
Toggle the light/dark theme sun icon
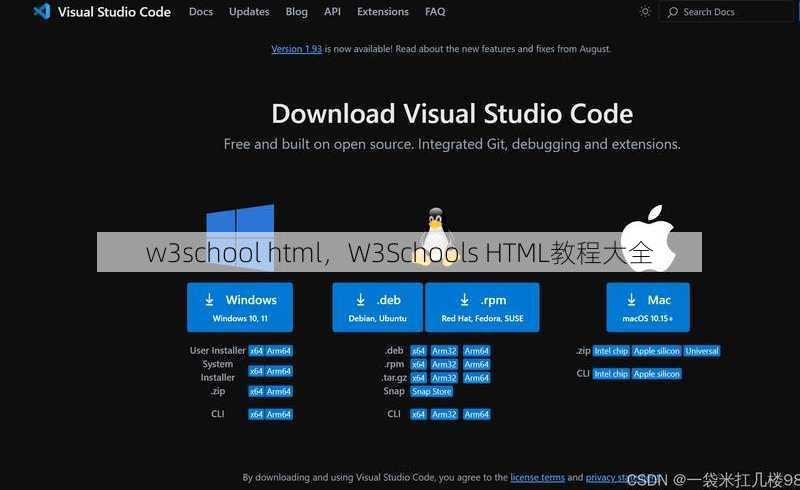(645, 12)
